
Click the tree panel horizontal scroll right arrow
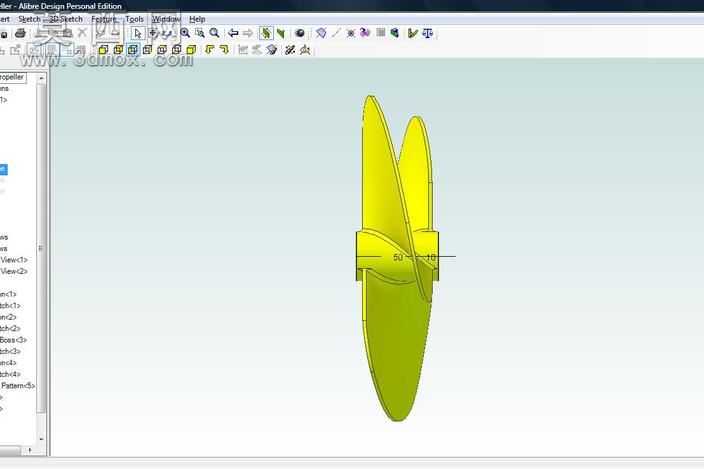point(30,450)
